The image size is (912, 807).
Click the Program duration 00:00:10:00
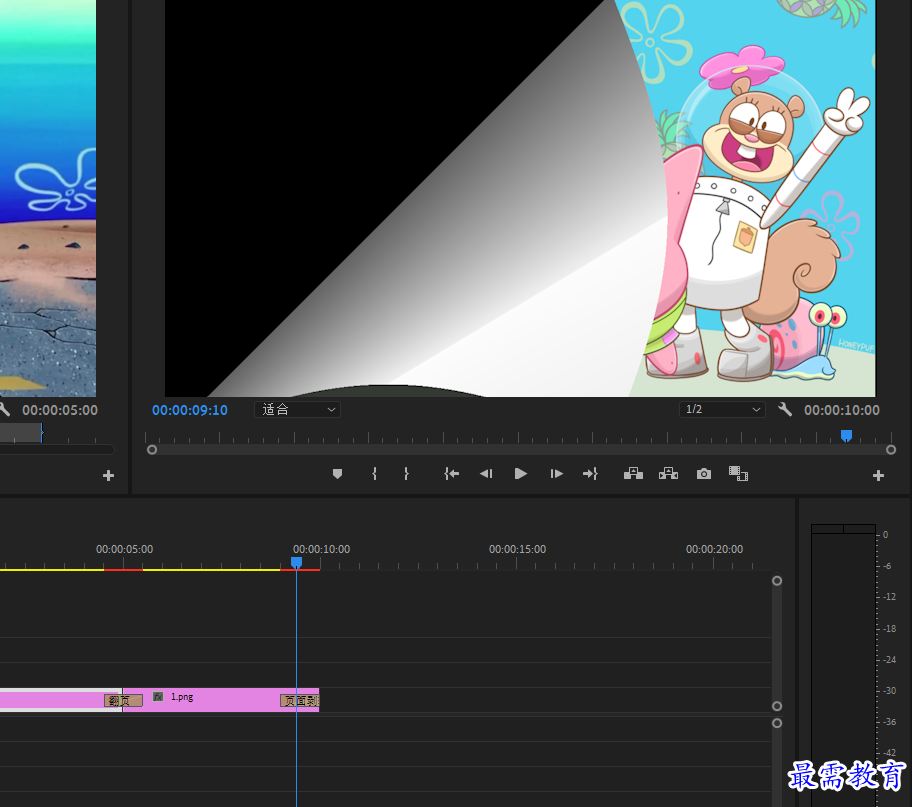point(842,410)
